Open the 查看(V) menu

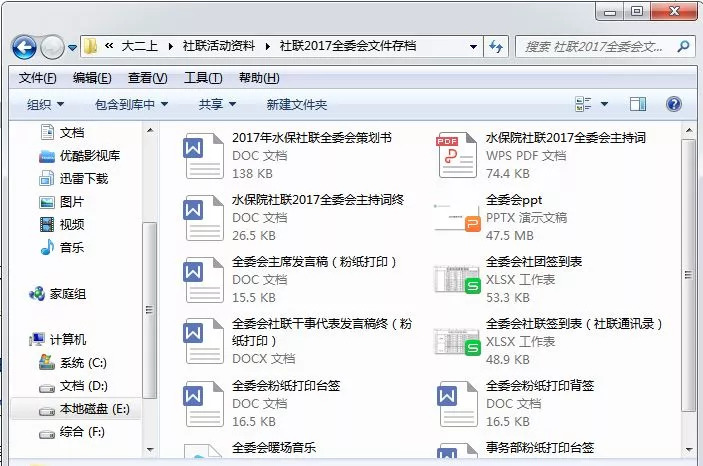pyautogui.click(x=148, y=78)
